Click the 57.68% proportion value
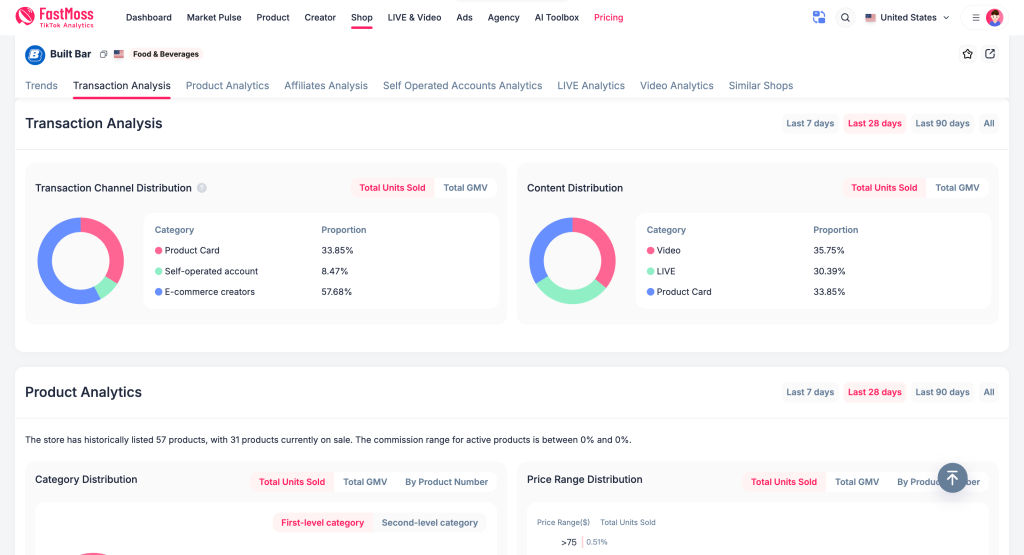Image resolution: width=1024 pixels, height=555 pixels. [x=336, y=292]
